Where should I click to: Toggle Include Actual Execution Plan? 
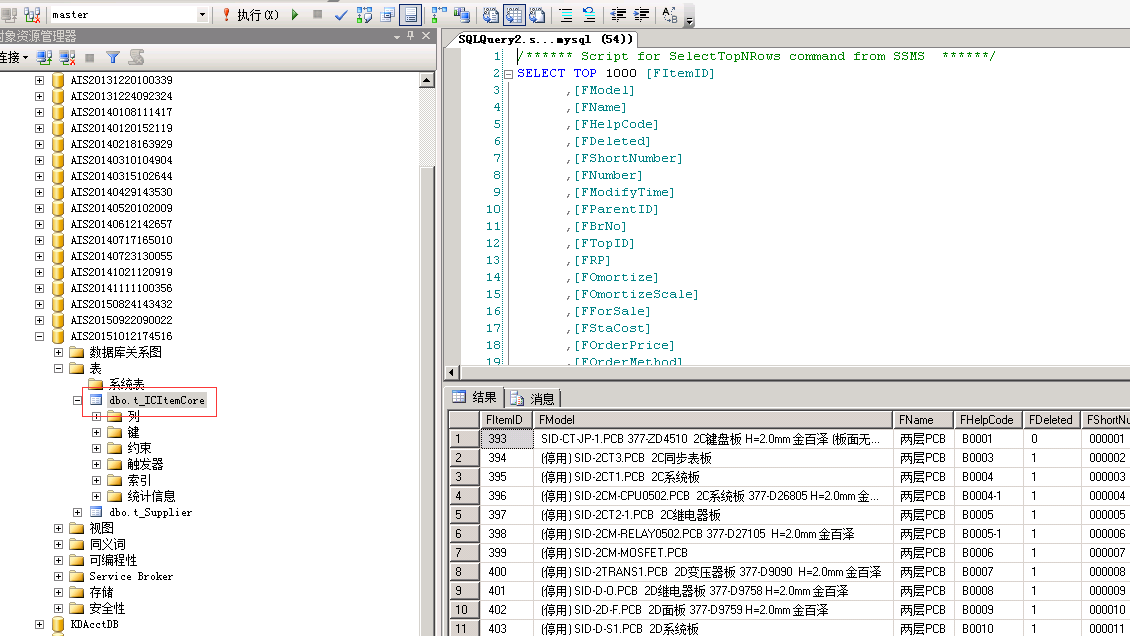(x=439, y=14)
